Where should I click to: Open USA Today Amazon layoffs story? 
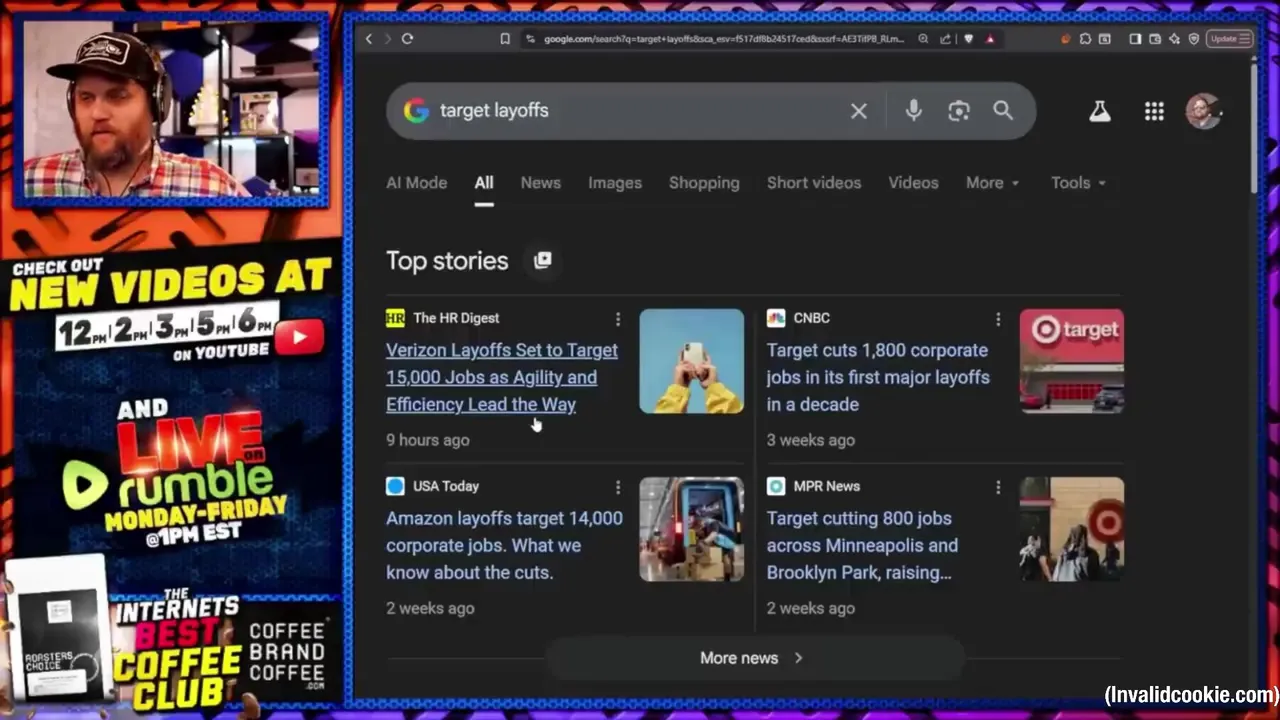tap(504, 545)
